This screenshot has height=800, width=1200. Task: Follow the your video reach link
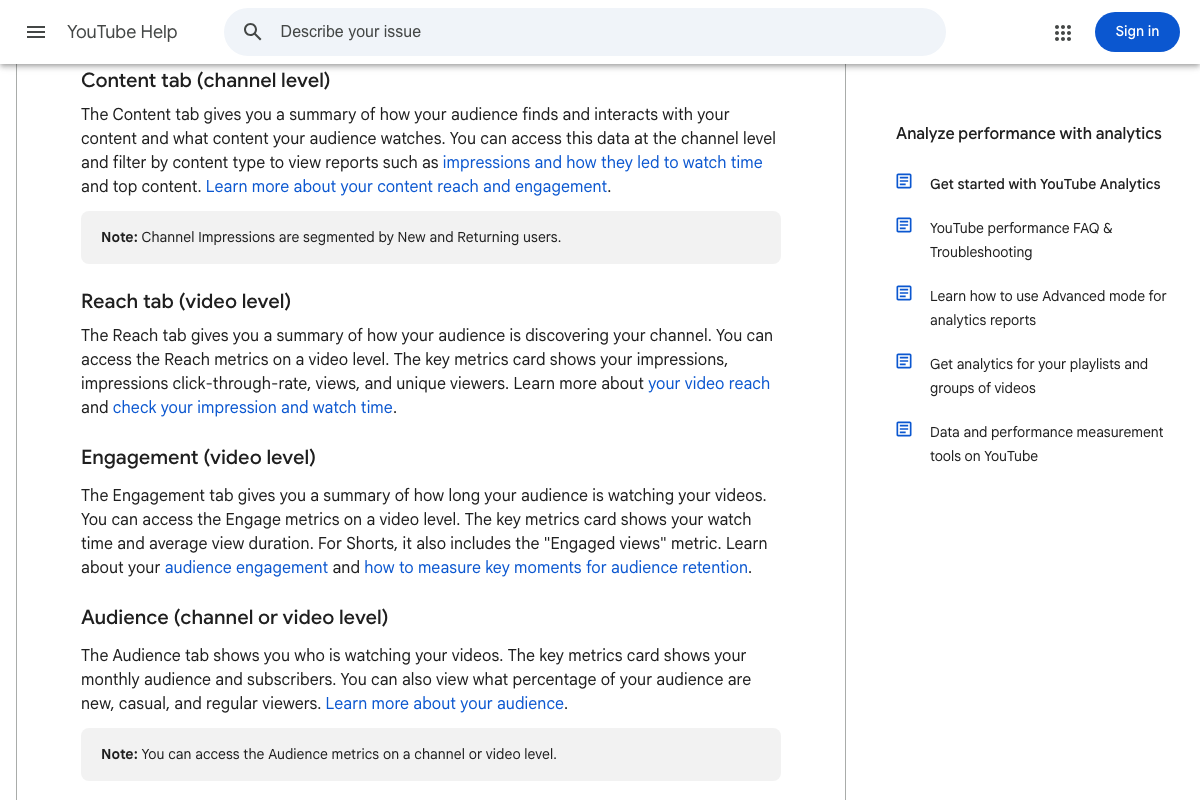(709, 383)
